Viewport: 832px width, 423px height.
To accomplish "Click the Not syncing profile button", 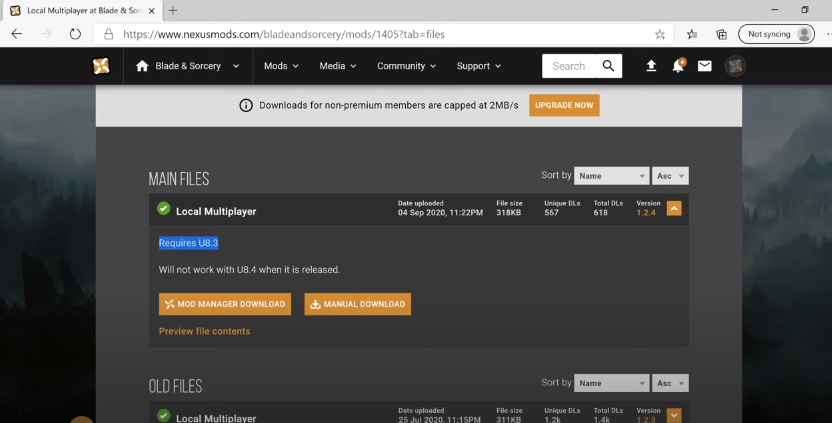I will pyautogui.click(x=776, y=34).
